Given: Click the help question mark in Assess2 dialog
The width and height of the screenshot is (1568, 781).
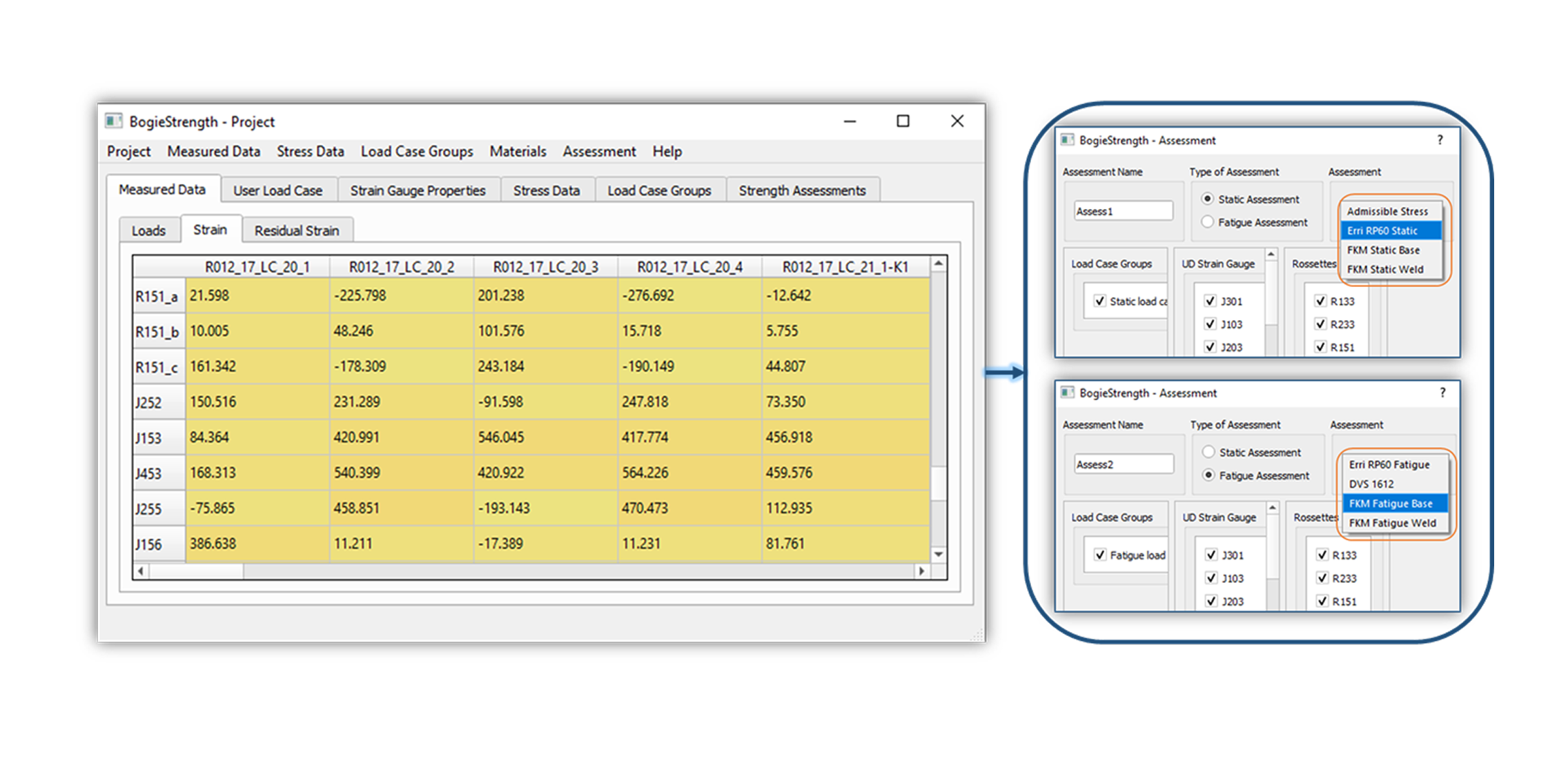Looking at the screenshot, I should (x=1442, y=393).
